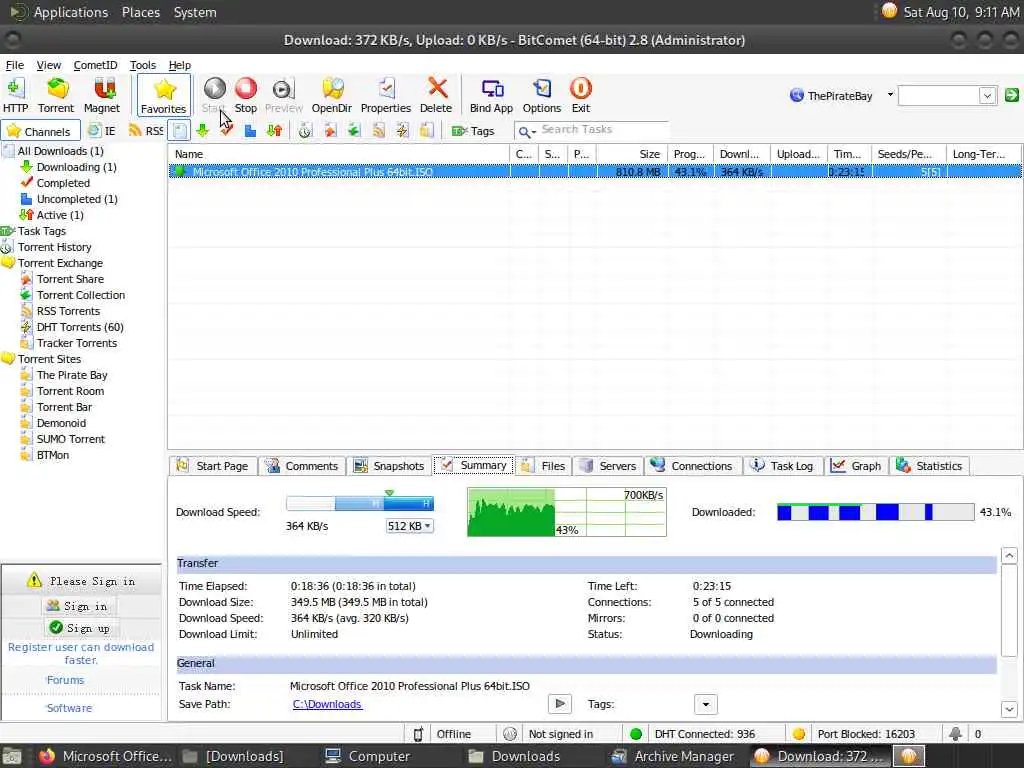Viewport: 1024px width, 768px height.
Task: Expand the search text combo box arrow
Action: pos(987,96)
